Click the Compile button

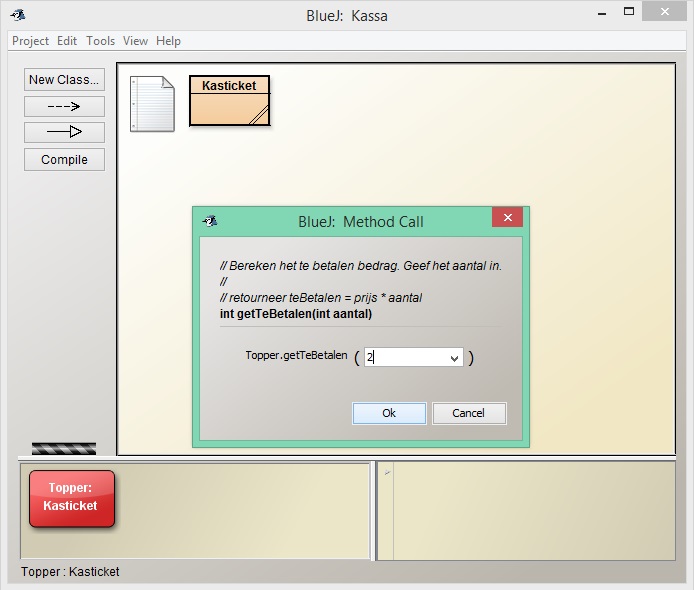64,159
